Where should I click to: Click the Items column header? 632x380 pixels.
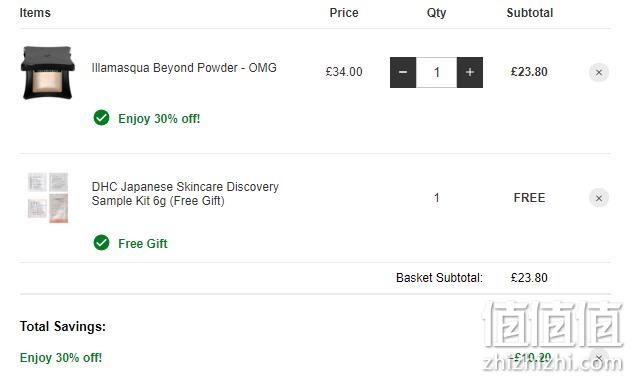pos(35,13)
